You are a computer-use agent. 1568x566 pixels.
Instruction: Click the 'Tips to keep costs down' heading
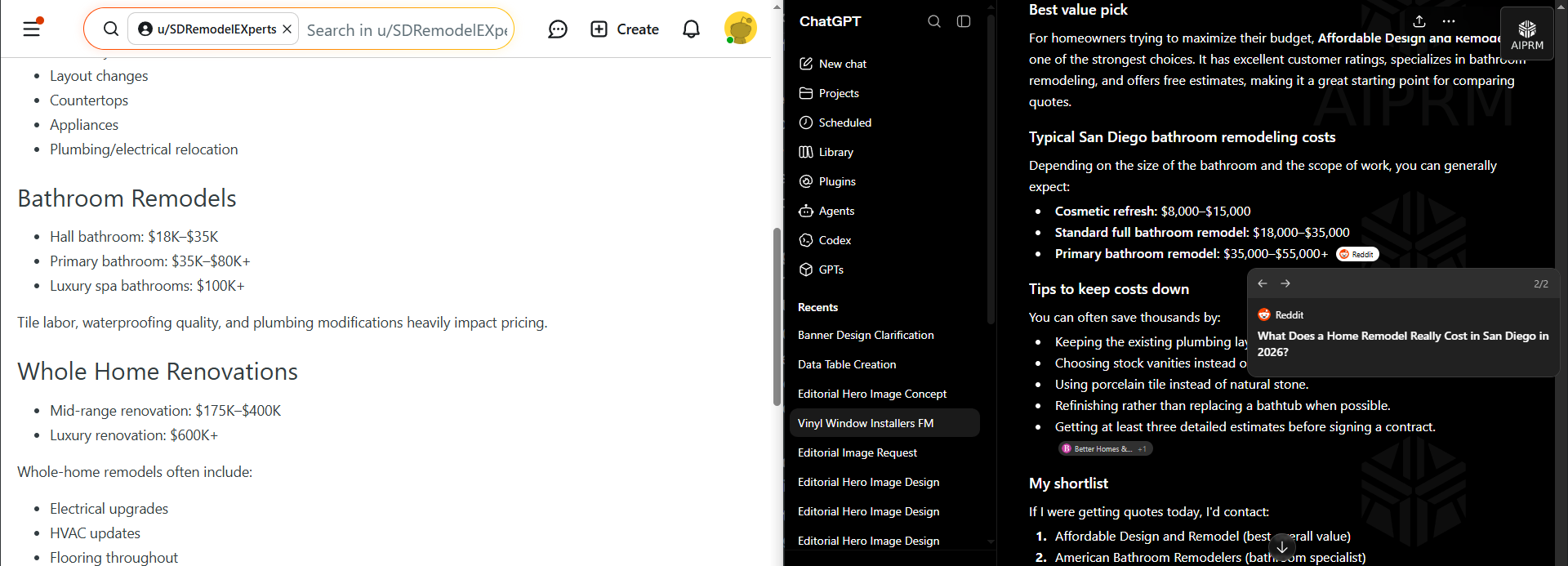1109,289
